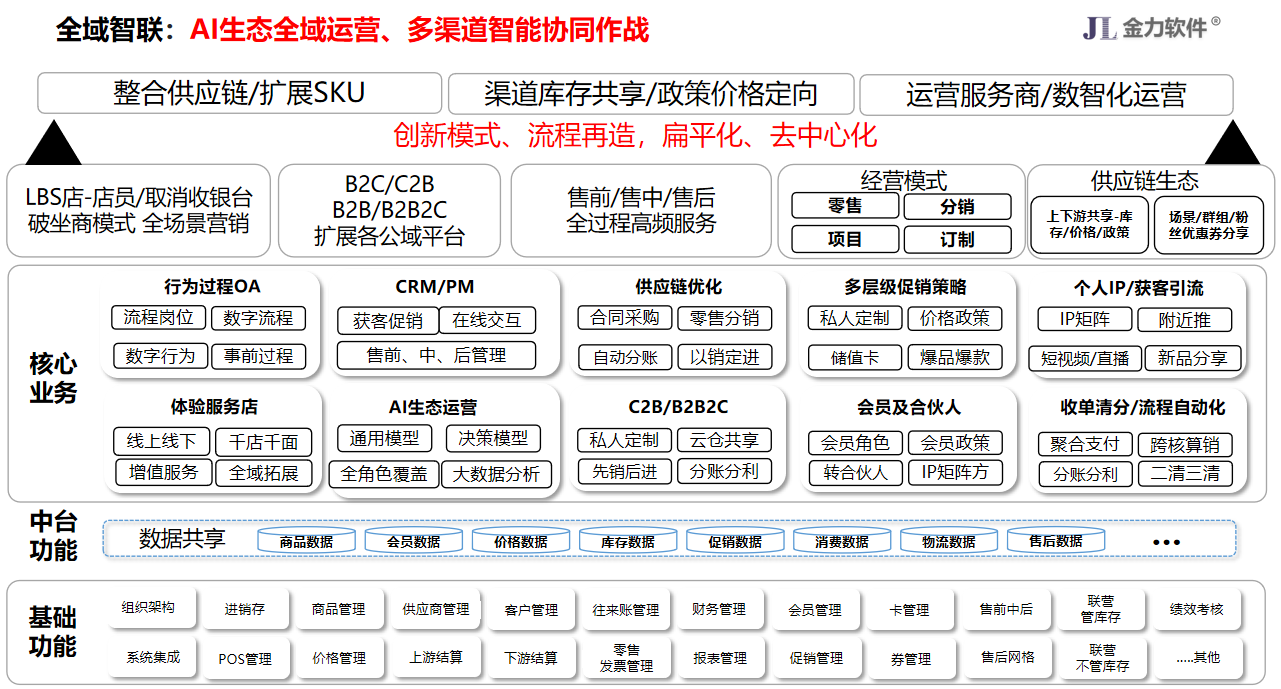This screenshot has width=1281, height=689.
Task: Open the 整合供应链/扩展SKU header box
Action: click(239, 94)
